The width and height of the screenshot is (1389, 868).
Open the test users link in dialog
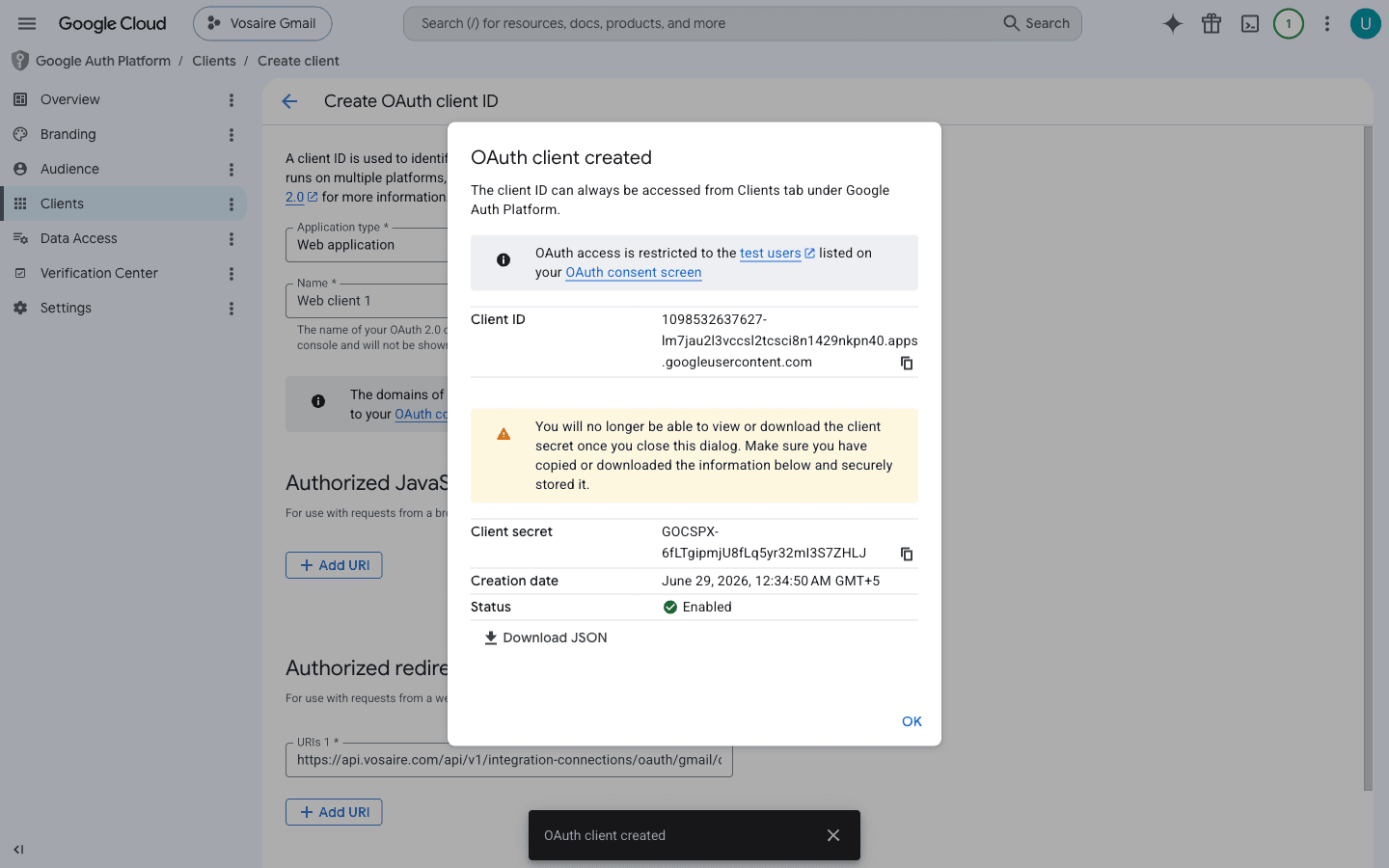[776, 253]
